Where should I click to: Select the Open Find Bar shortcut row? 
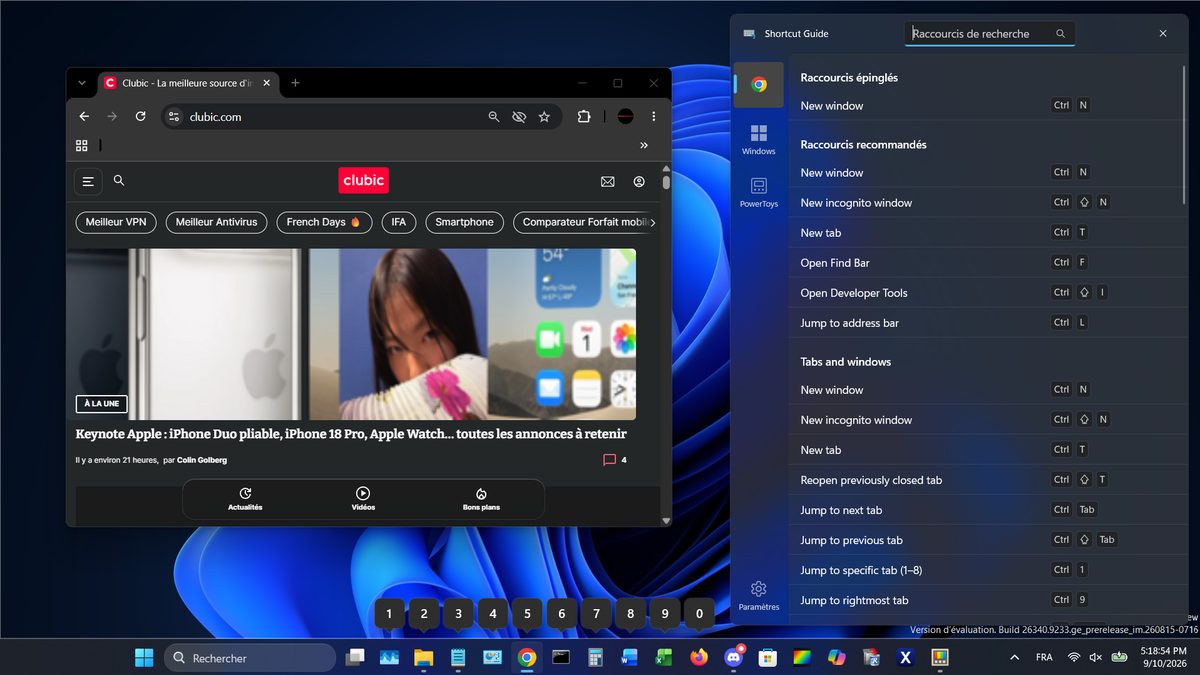click(988, 263)
